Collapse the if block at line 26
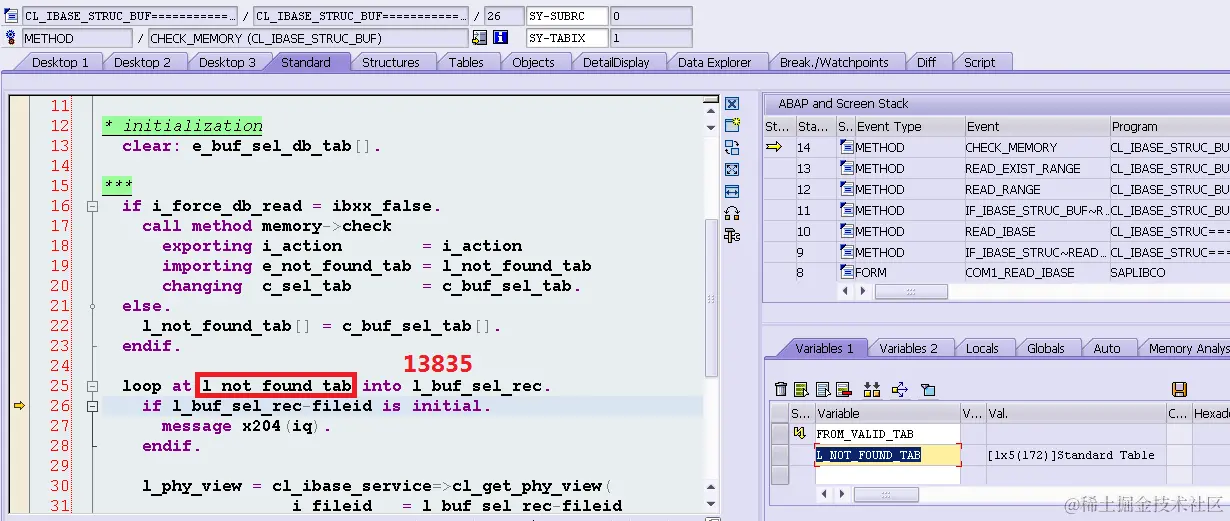 pos(92,406)
